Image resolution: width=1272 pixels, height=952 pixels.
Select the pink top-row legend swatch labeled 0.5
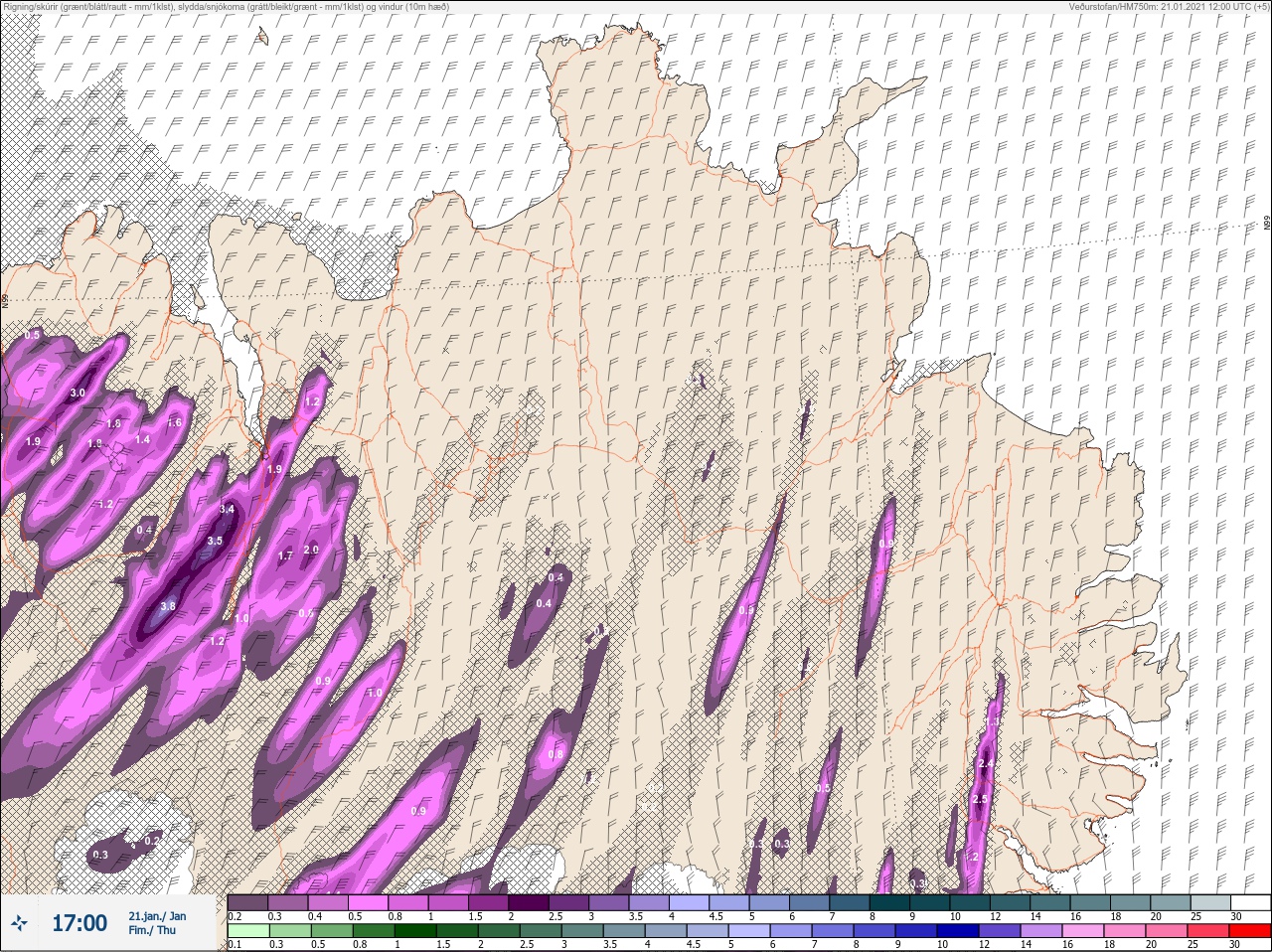tap(369, 901)
